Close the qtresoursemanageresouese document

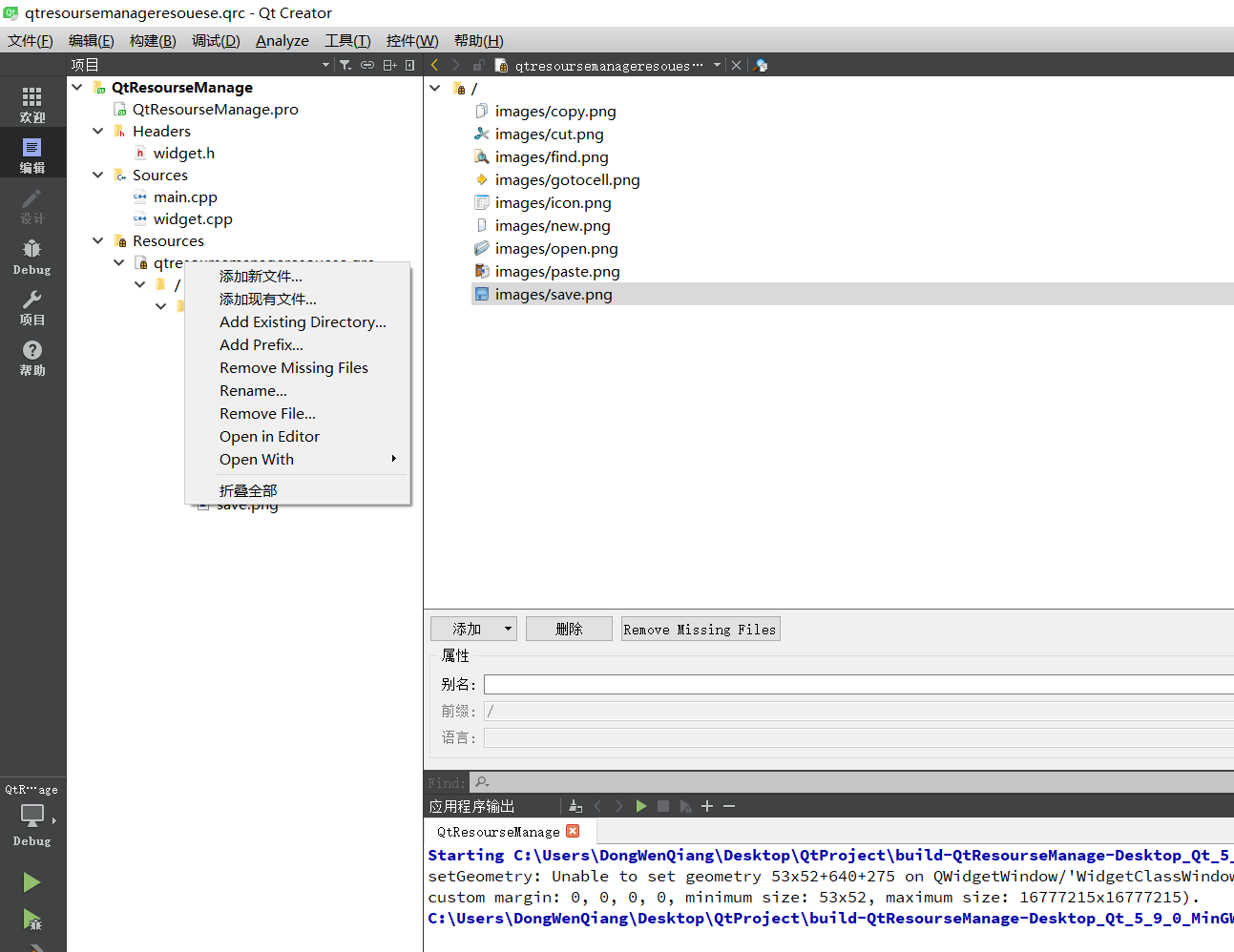(736, 65)
